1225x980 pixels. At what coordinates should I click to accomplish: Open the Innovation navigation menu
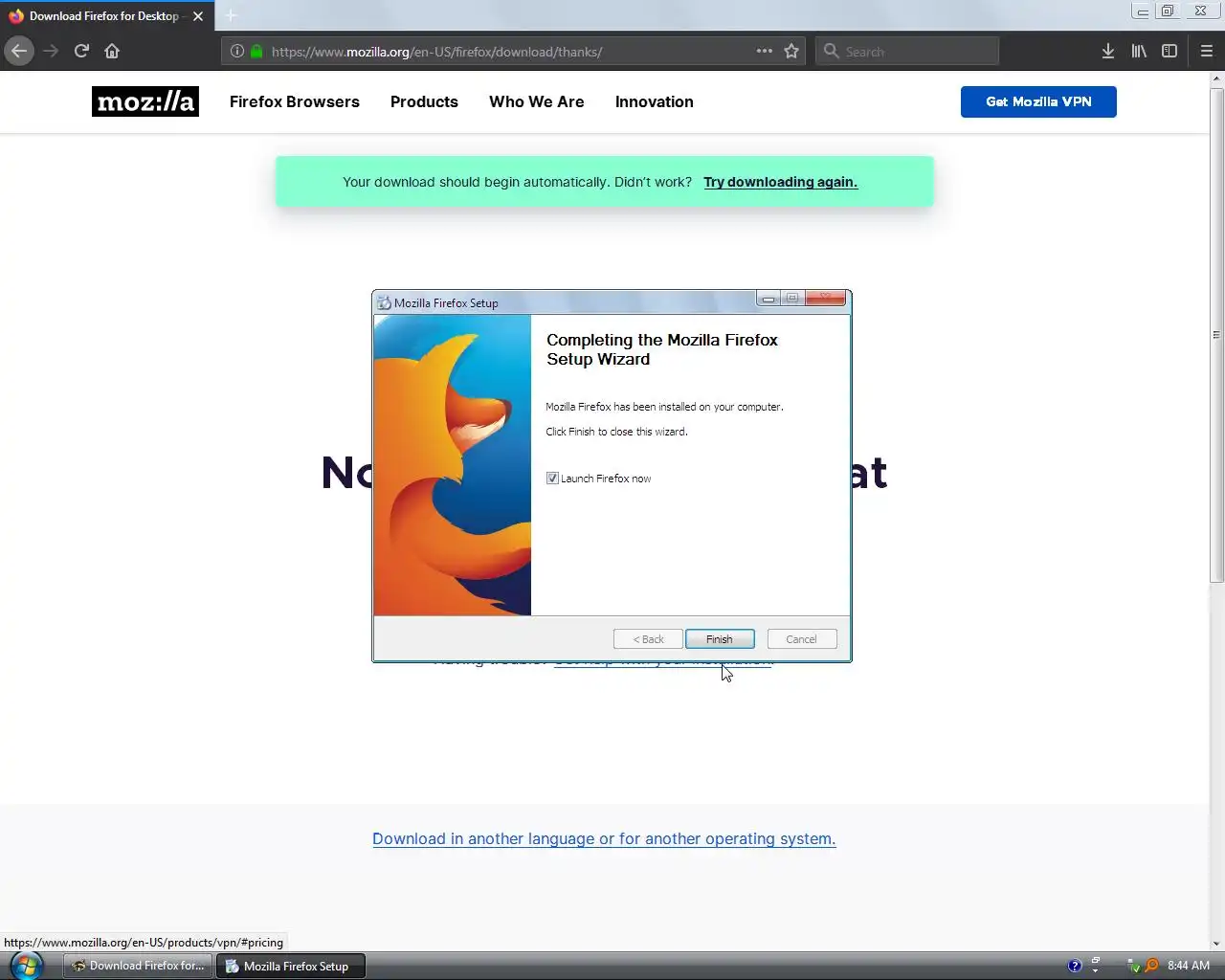pyautogui.click(x=655, y=101)
